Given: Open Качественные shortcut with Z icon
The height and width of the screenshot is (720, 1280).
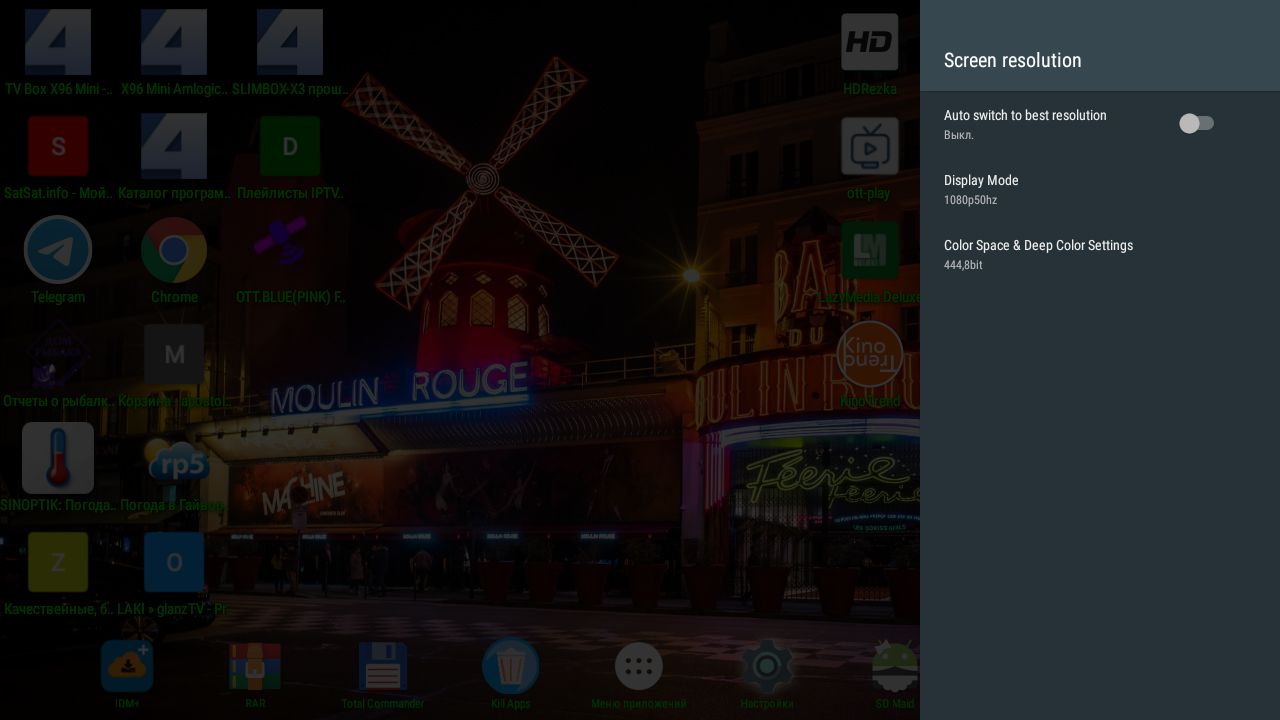Looking at the screenshot, I should click(x=58, y=562).
